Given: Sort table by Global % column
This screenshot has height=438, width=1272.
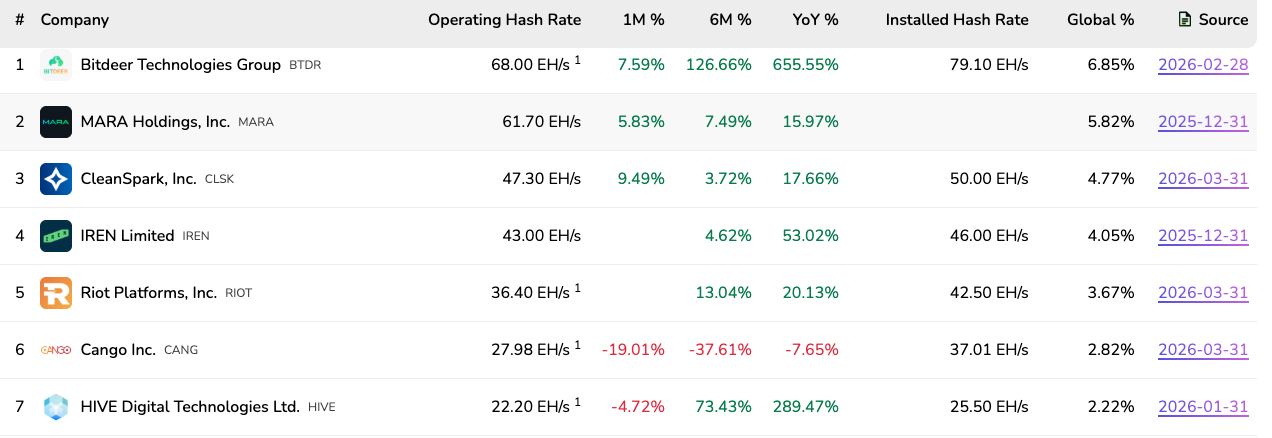Looking at the screenshot, I should (x=1100, y=19).
